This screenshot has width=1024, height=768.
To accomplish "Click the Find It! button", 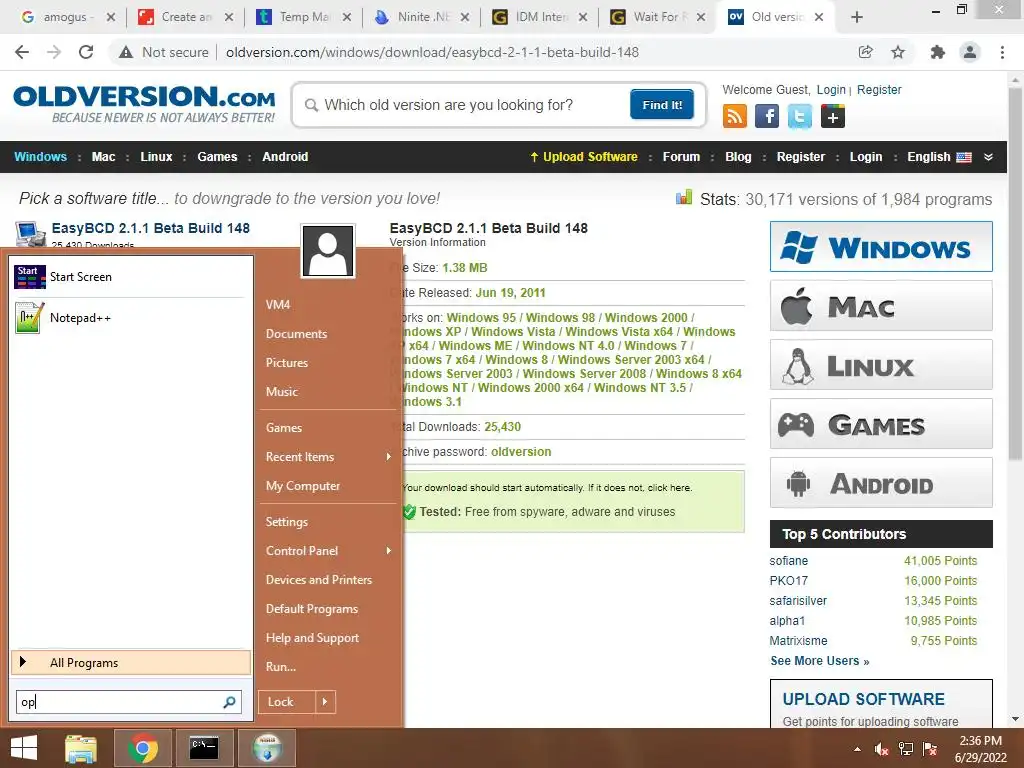I will coord(662,105).
